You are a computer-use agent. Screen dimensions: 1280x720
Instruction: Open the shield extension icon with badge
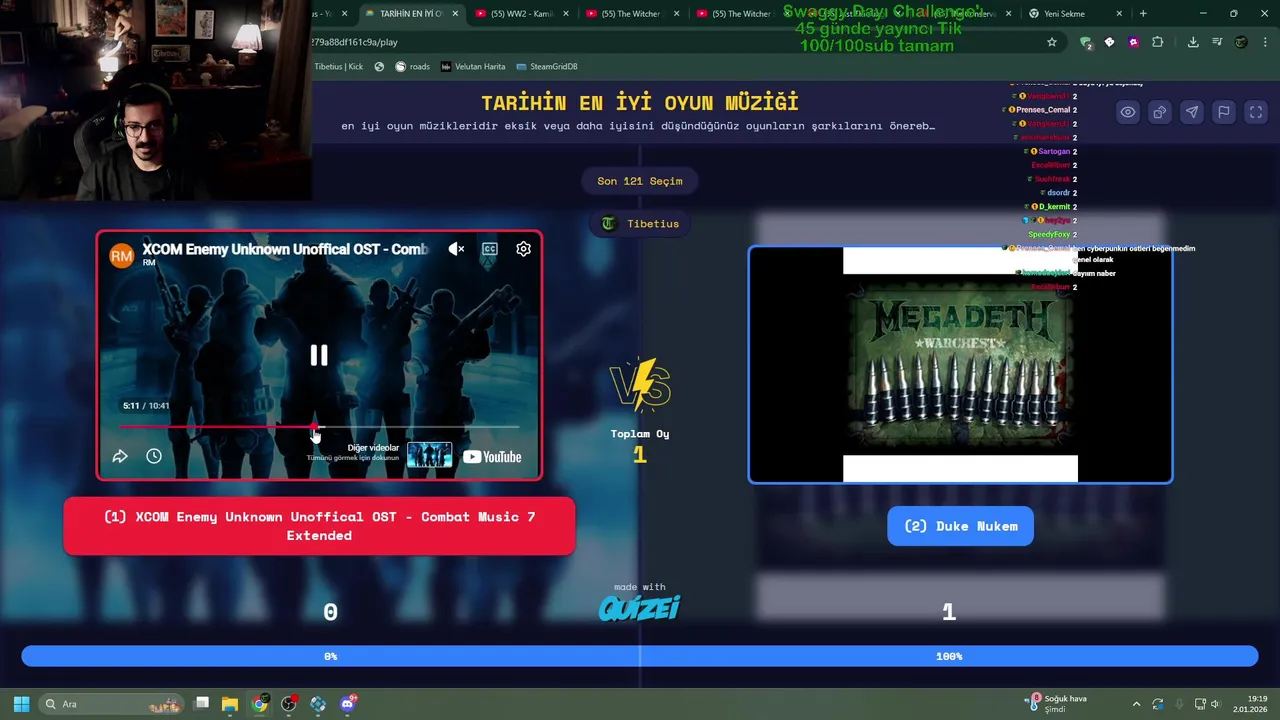(x=1086, y=42)
